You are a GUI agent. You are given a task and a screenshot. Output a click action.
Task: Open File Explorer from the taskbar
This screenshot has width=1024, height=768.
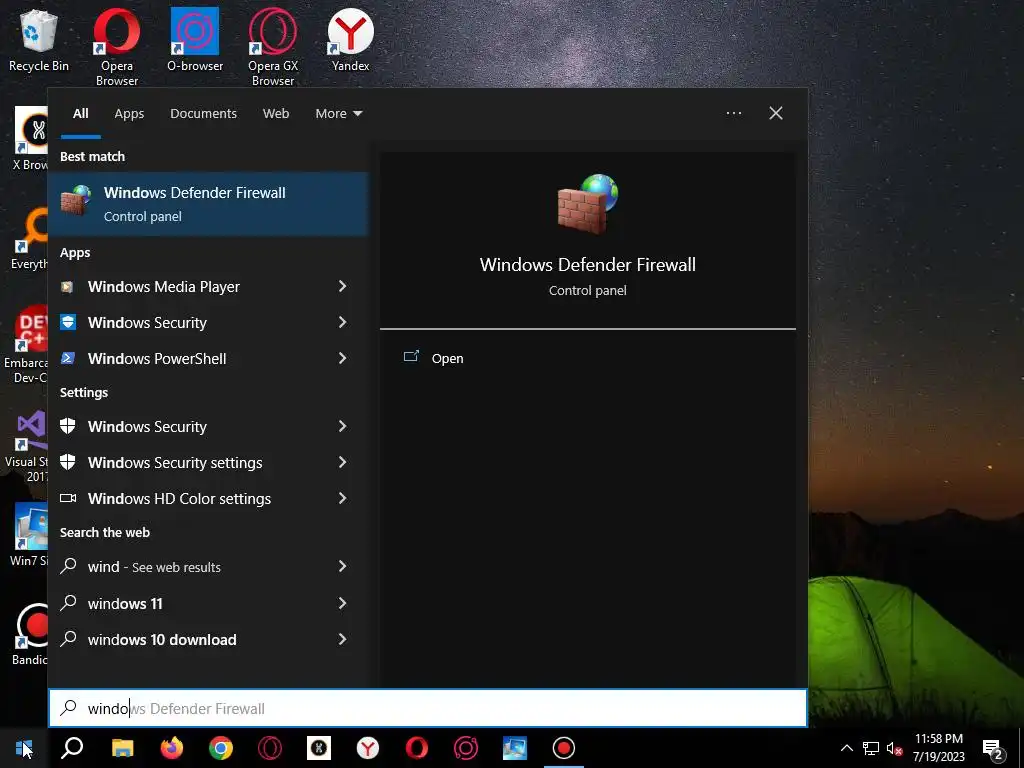[122, 748]
